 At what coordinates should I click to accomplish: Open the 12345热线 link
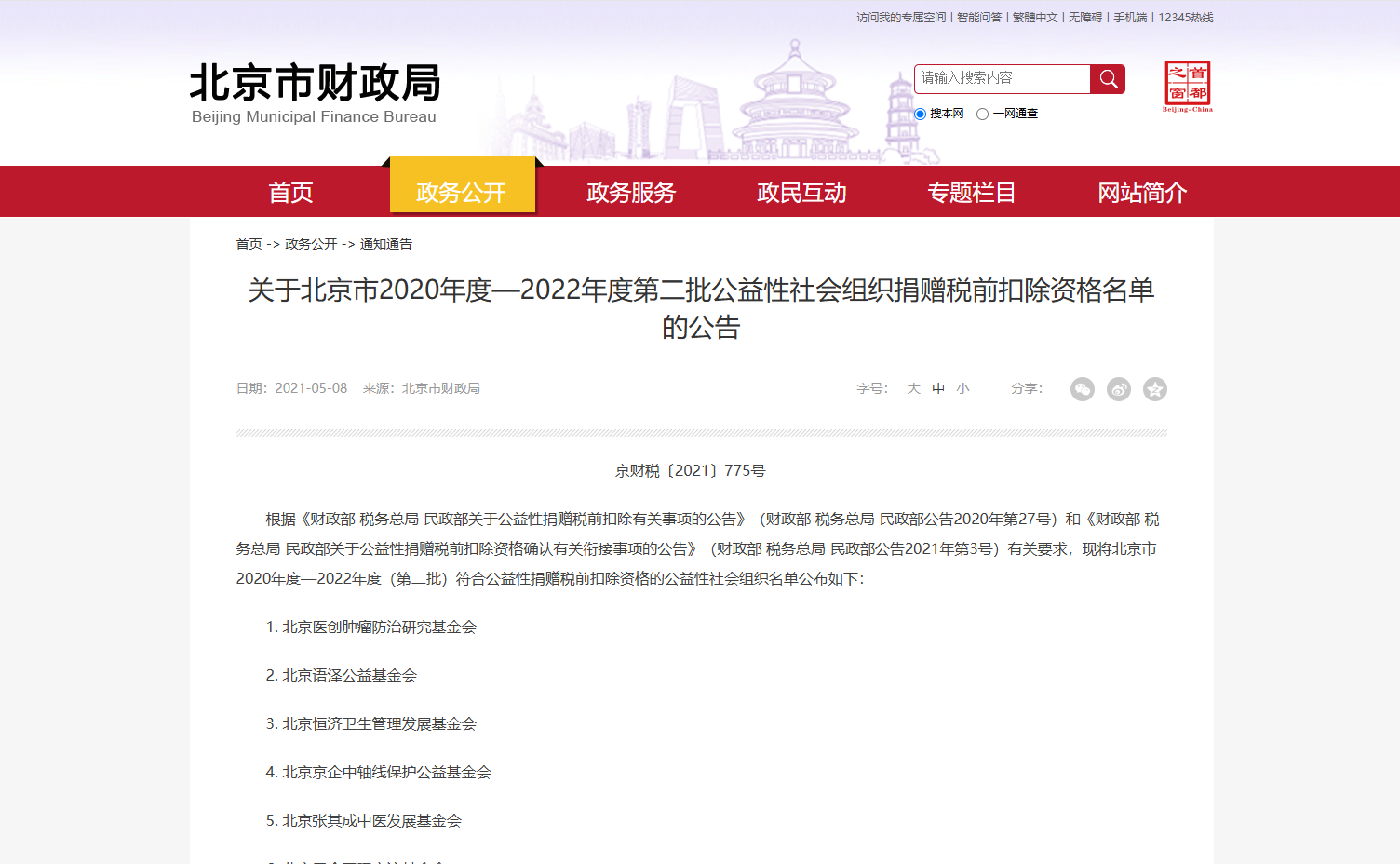(1186, 18)
